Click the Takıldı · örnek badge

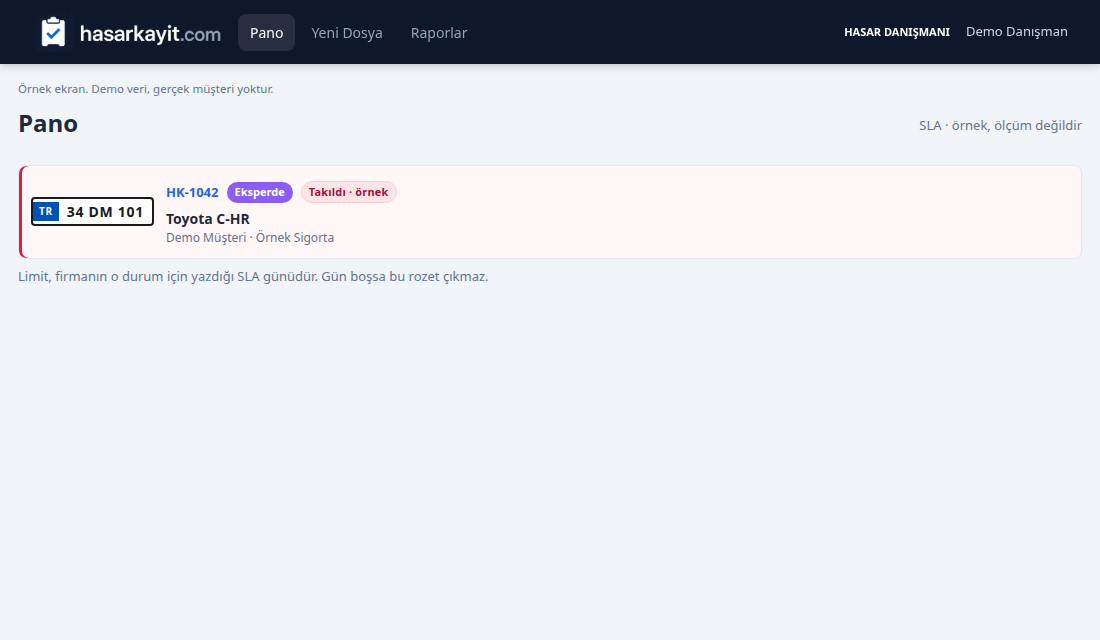[x=349, y=192]
